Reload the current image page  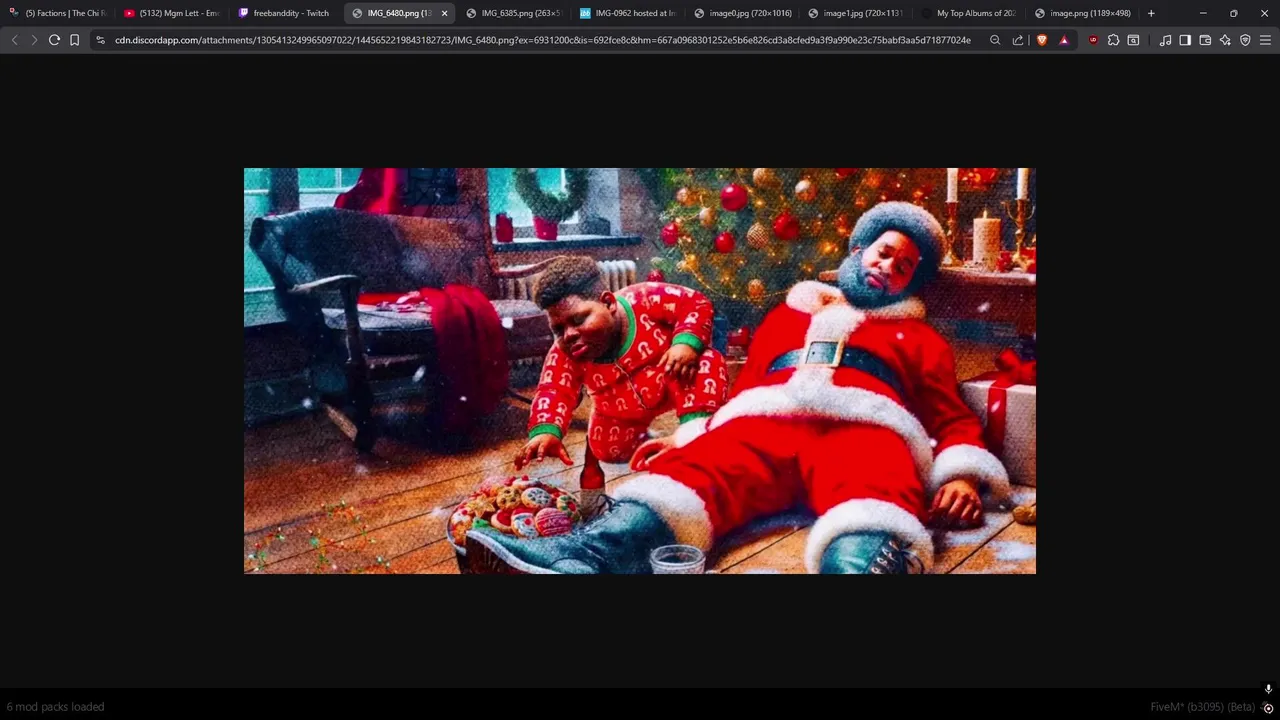(54, 40)
